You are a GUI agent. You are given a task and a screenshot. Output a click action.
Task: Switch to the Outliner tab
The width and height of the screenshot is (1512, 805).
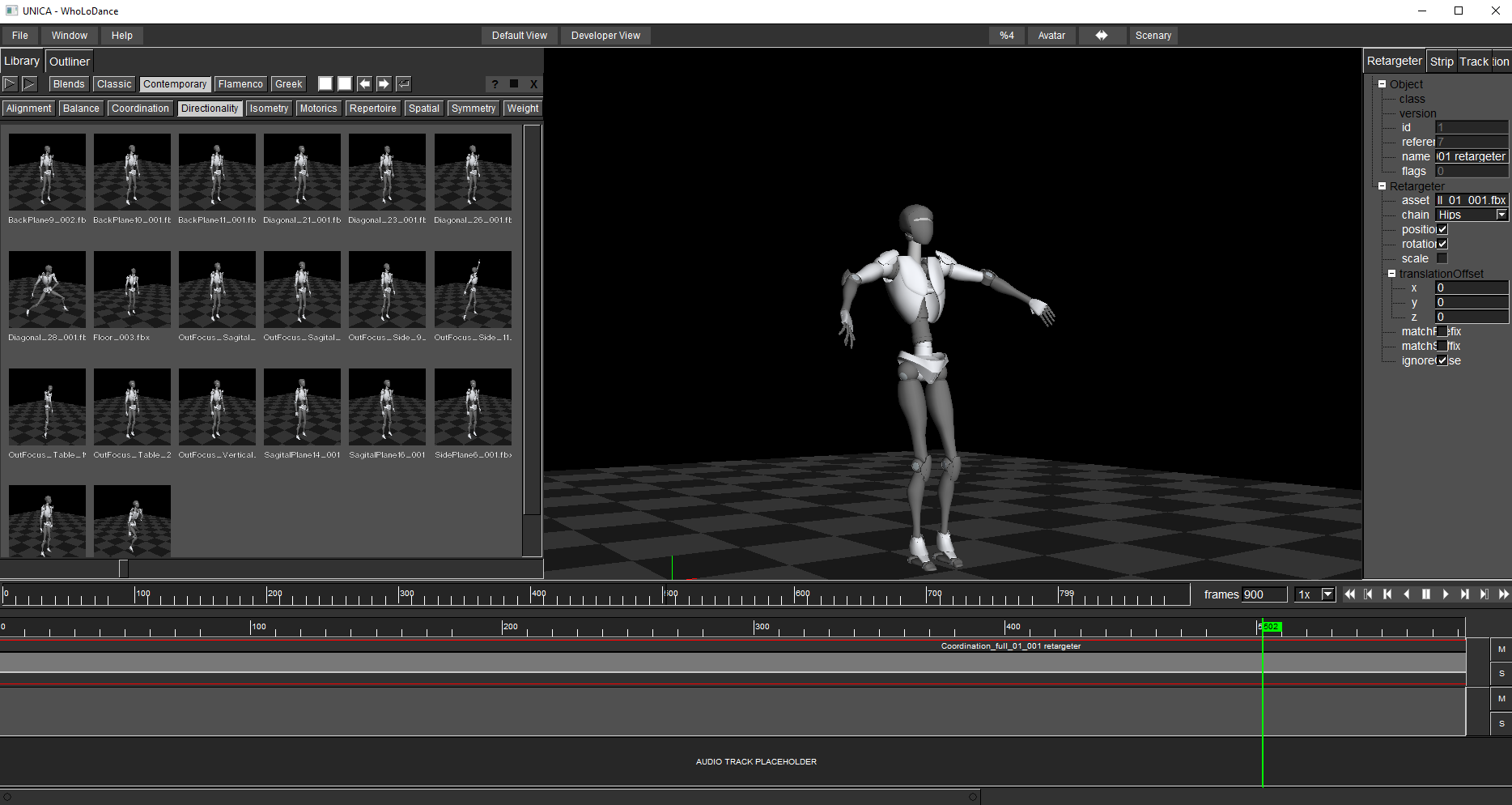[70, 62]
